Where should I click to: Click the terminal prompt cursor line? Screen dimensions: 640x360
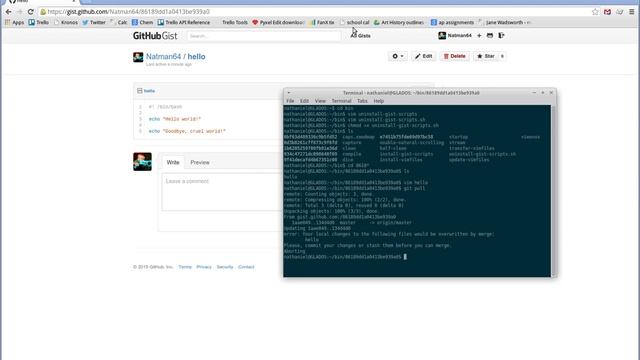point(345,257)
